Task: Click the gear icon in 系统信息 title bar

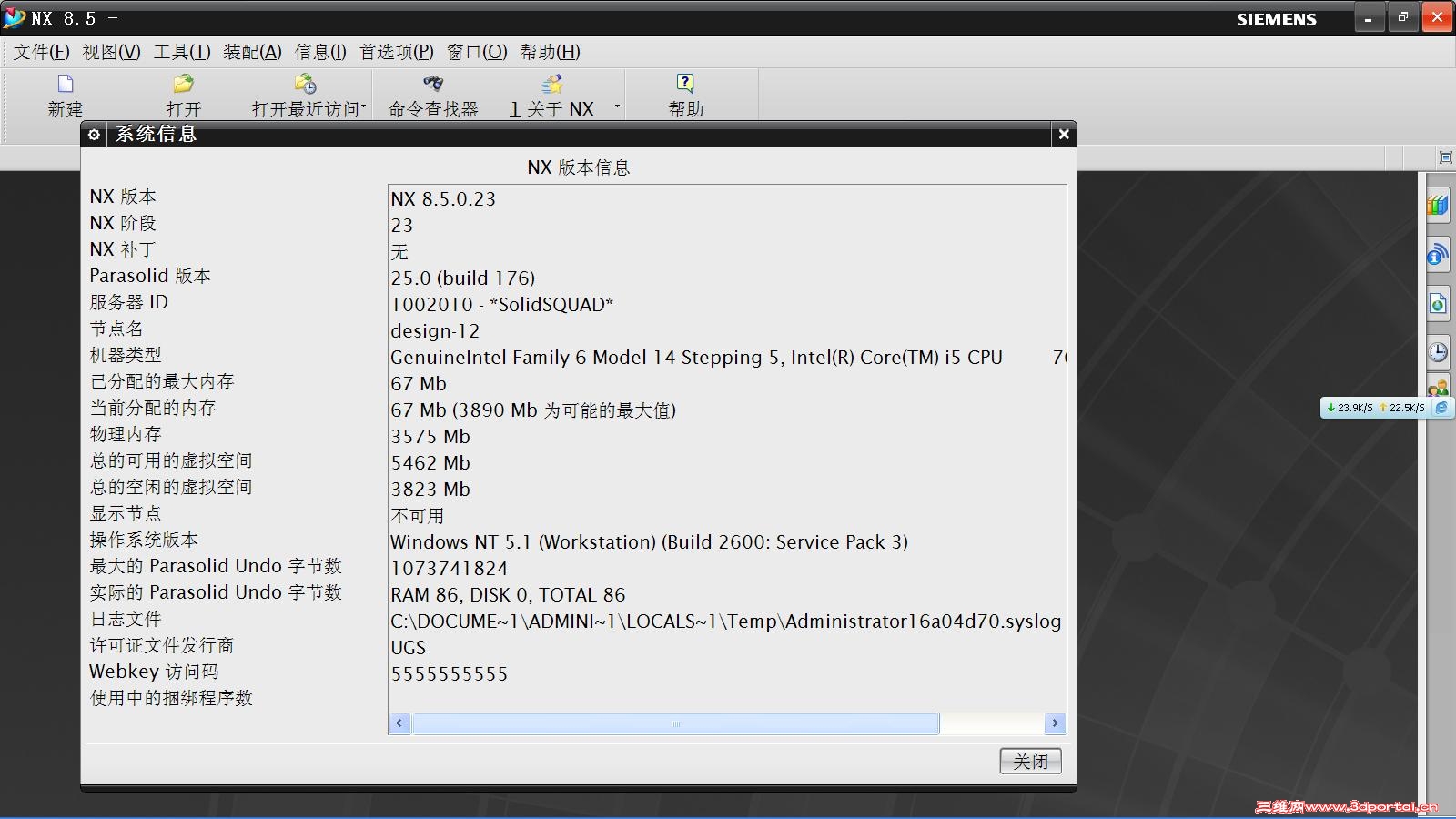Action: [x=94, y=135]
